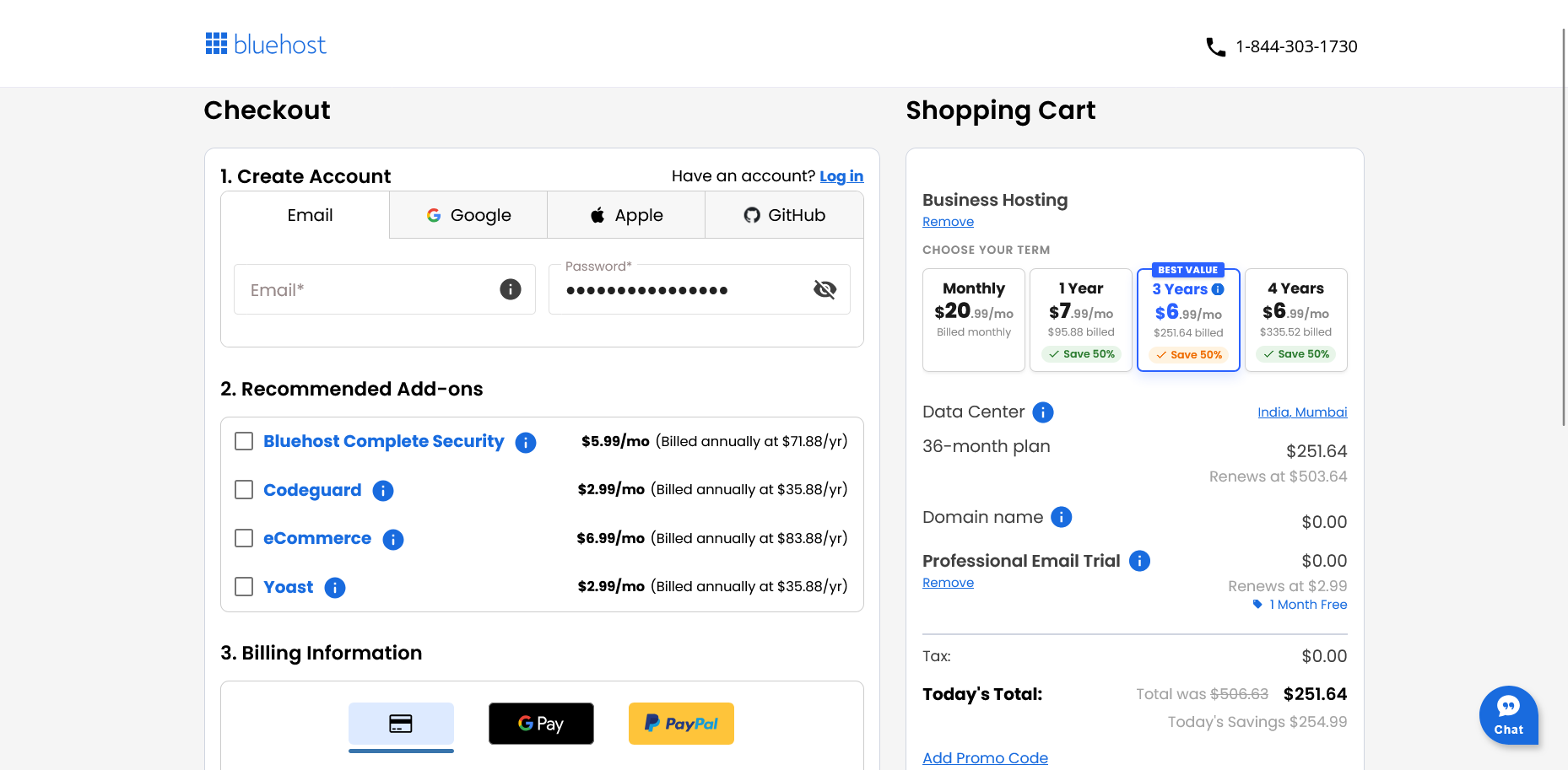Choose PayPal payment option
This screenshot has width=1568, height=770.
pos(681,724)
